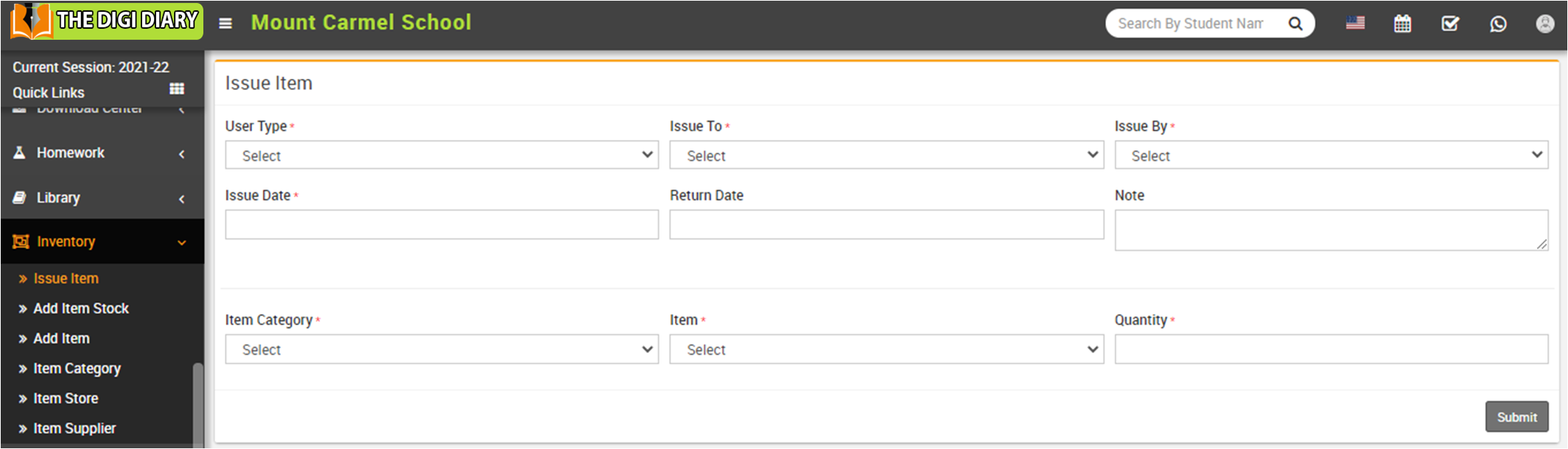Open the Issue By dropdown
Image resolution: width=1568 pixels, height=449 pixels.
point(1331,156)
